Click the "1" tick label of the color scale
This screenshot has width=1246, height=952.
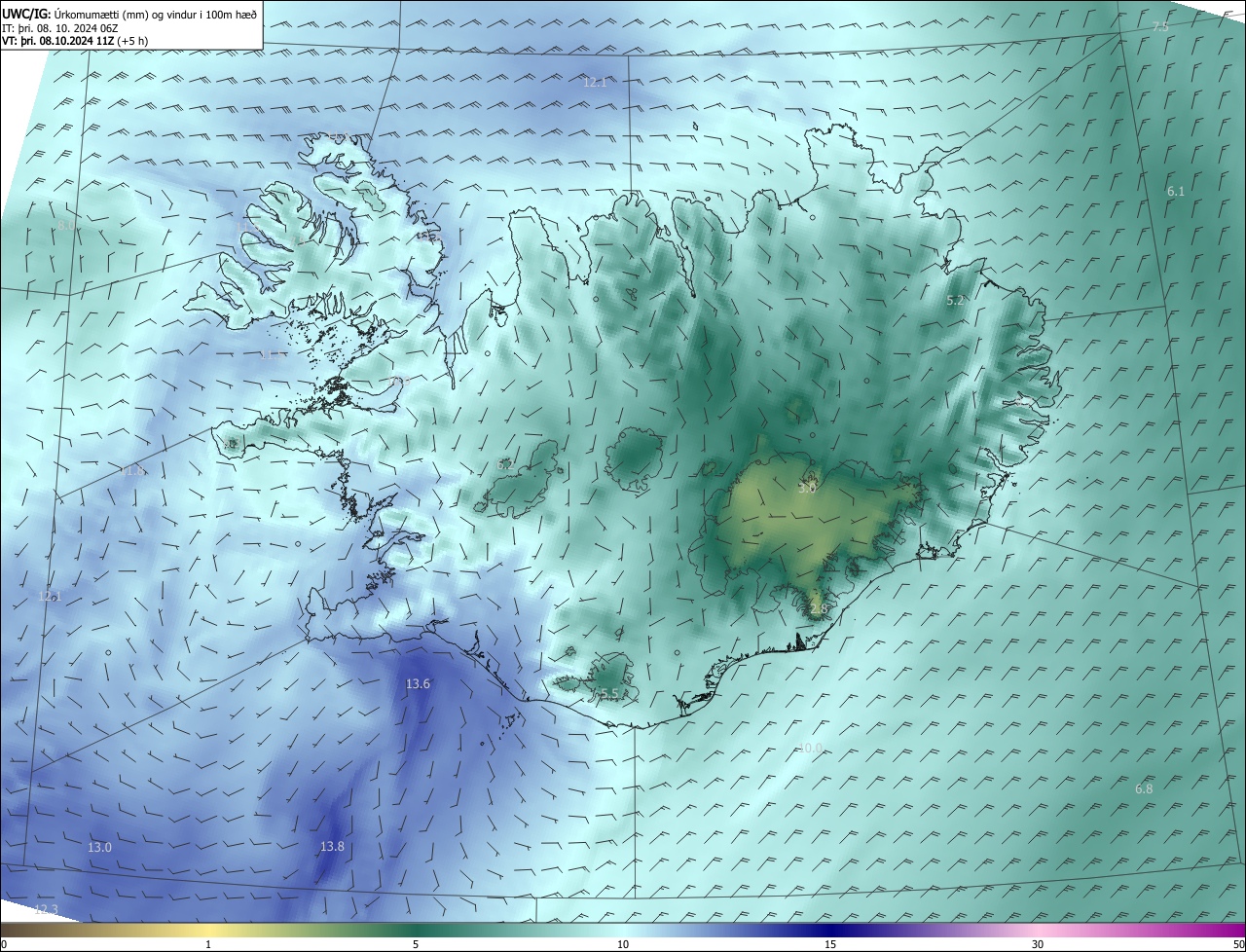point(208,944)
